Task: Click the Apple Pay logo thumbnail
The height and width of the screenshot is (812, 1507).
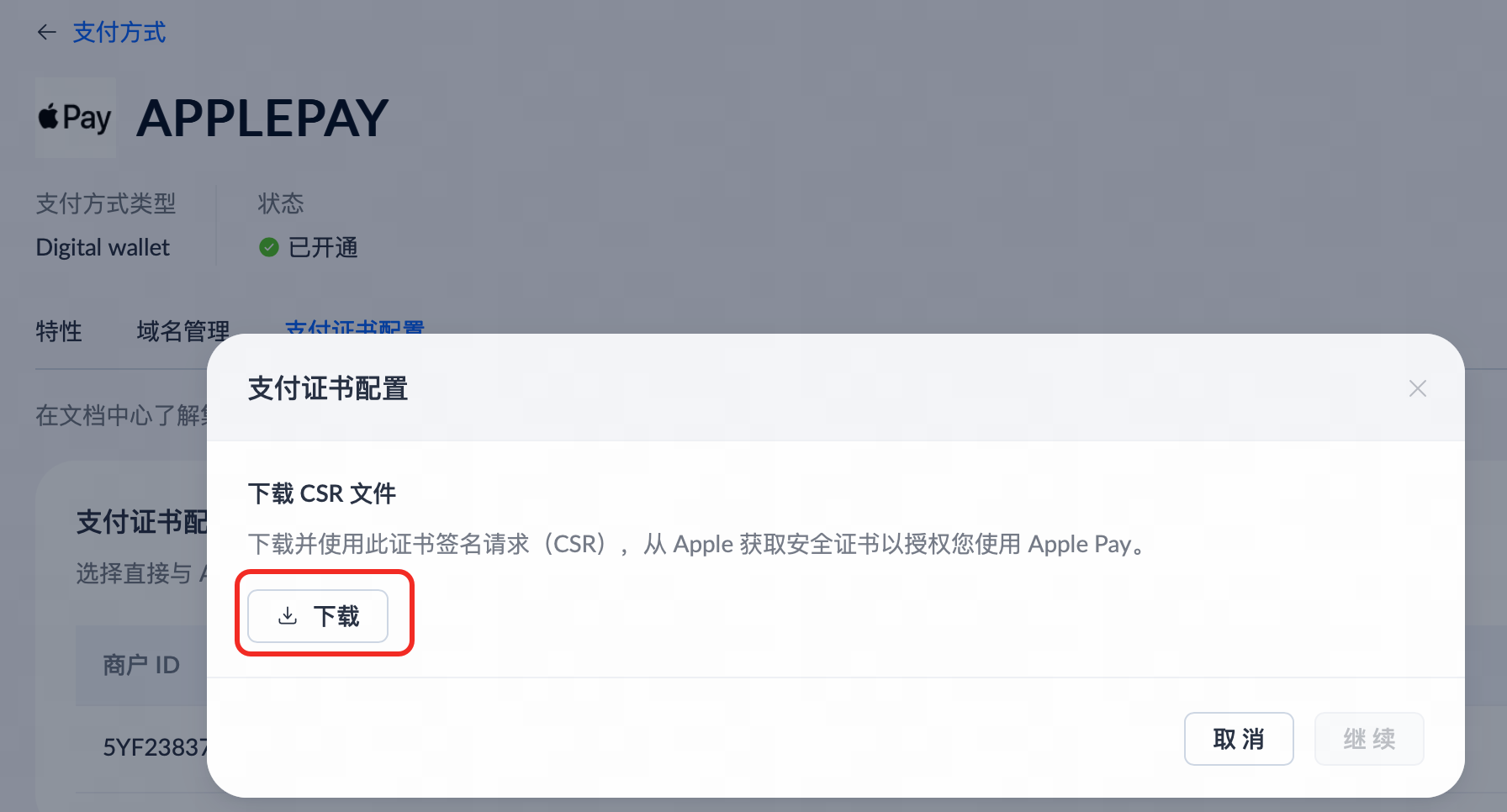Action: 76,118
